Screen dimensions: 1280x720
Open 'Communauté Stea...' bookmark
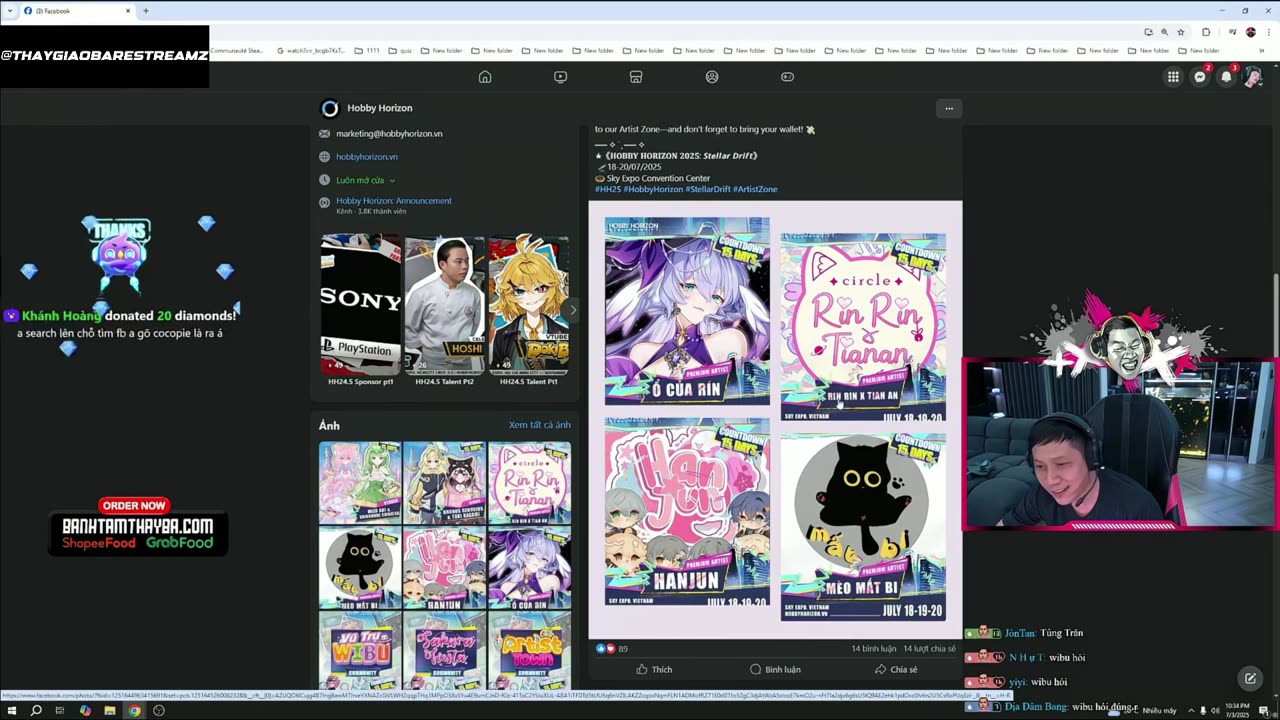[x=236, y=50]
